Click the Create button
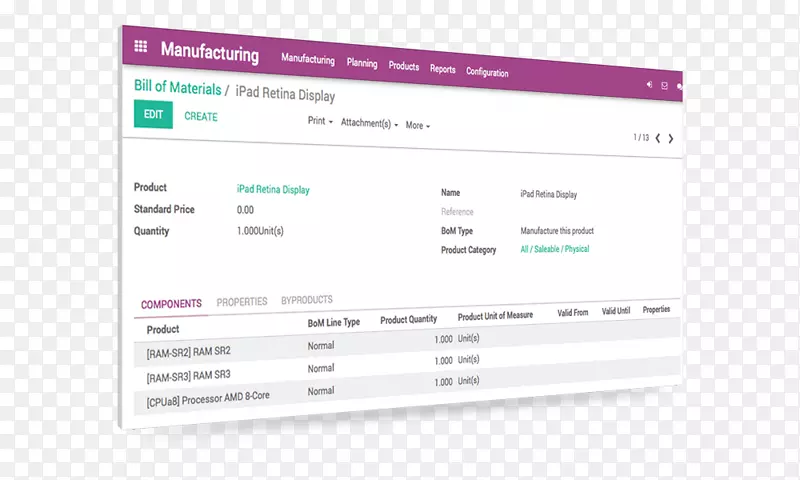The image size is (800, 480). pos(201,117)
